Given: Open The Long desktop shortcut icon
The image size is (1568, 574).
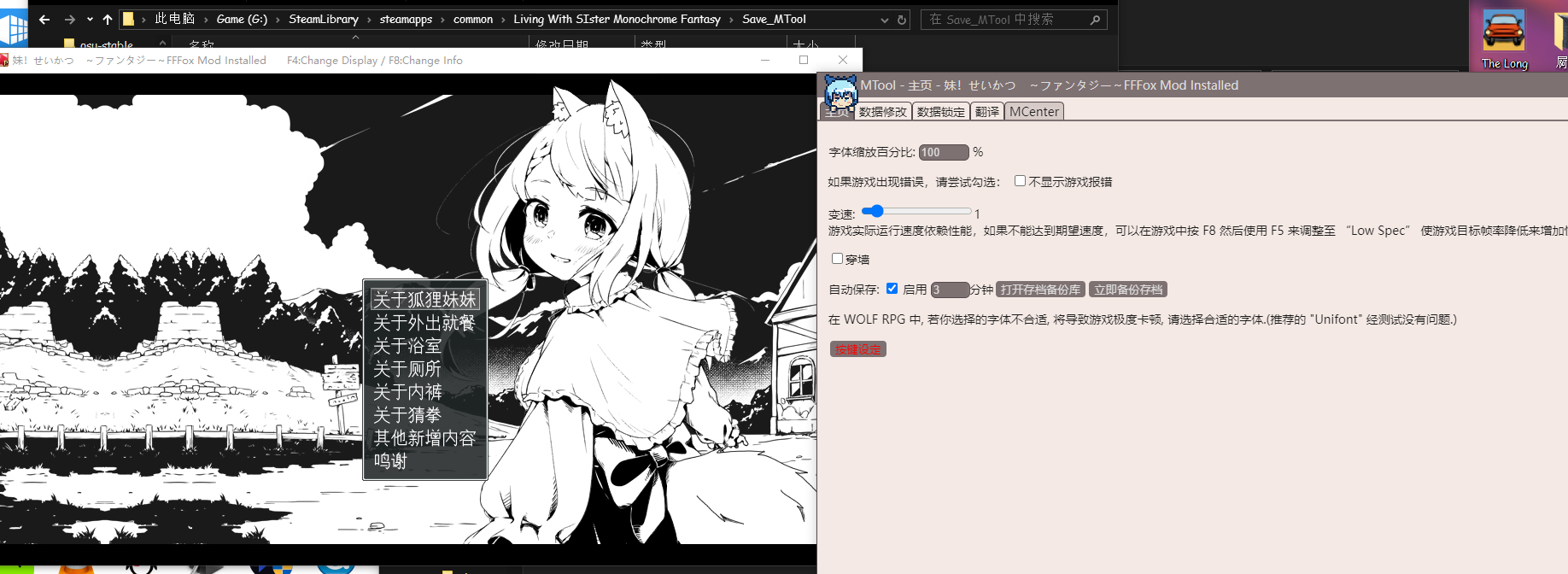Looking at the screenshot, I should point(1504,39).
